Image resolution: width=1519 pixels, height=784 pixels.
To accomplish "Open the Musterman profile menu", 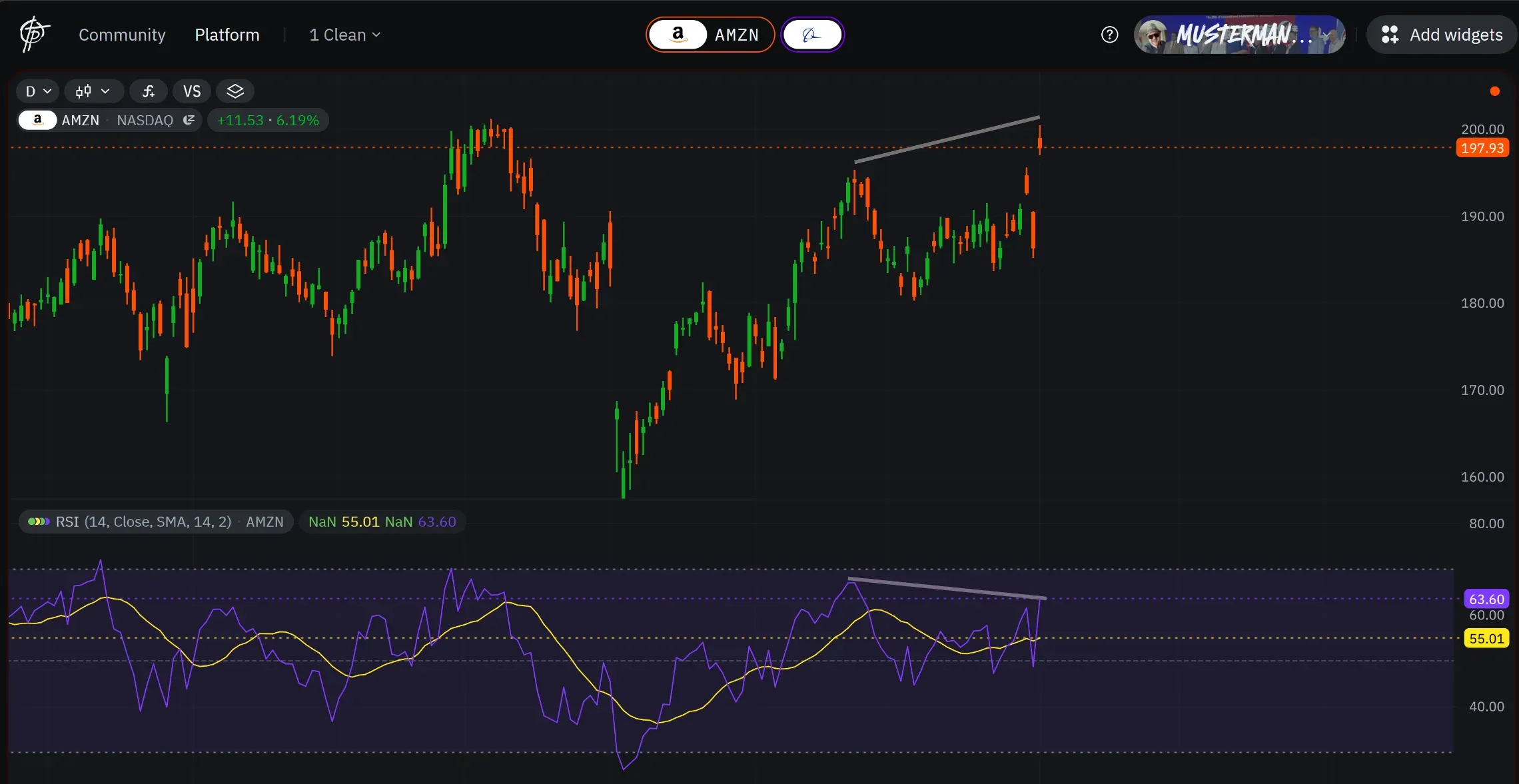I will 1240,35.
